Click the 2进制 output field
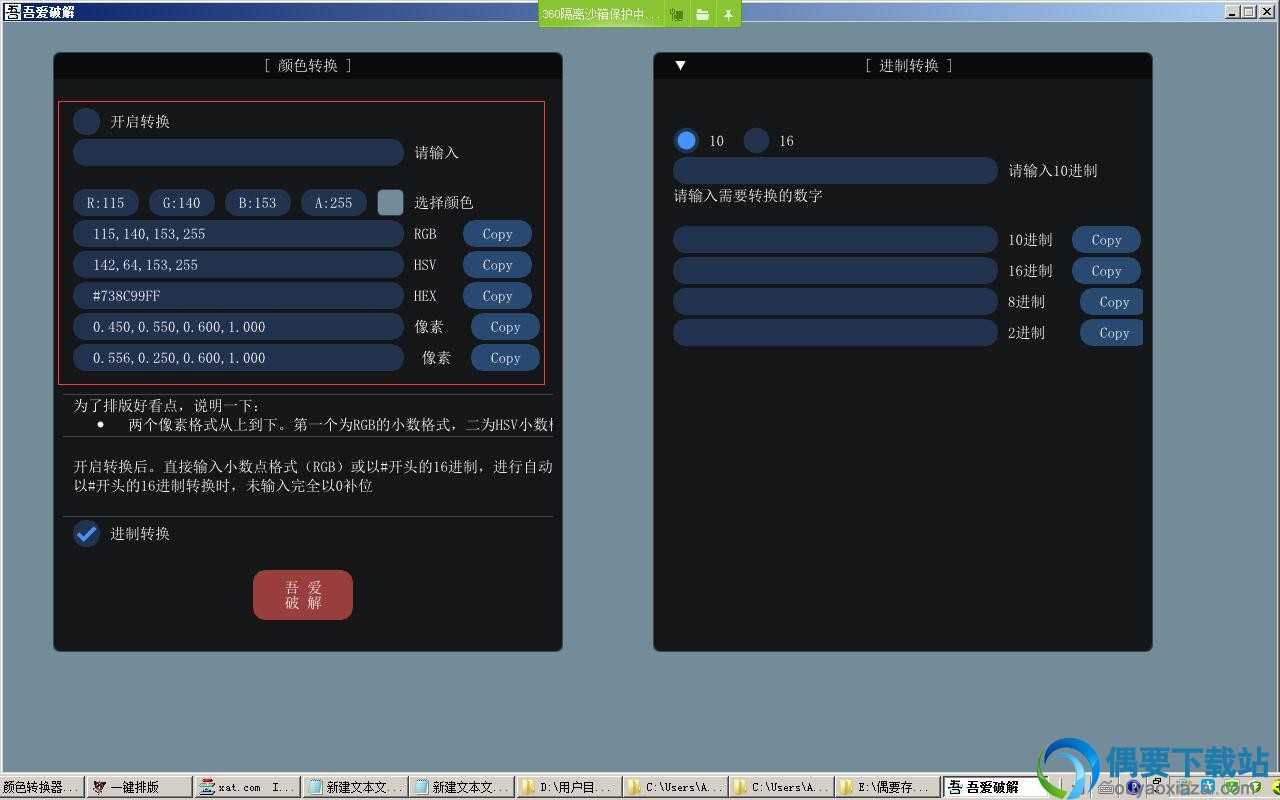This screenshot has width=1280, height=800. coord(835,333)
